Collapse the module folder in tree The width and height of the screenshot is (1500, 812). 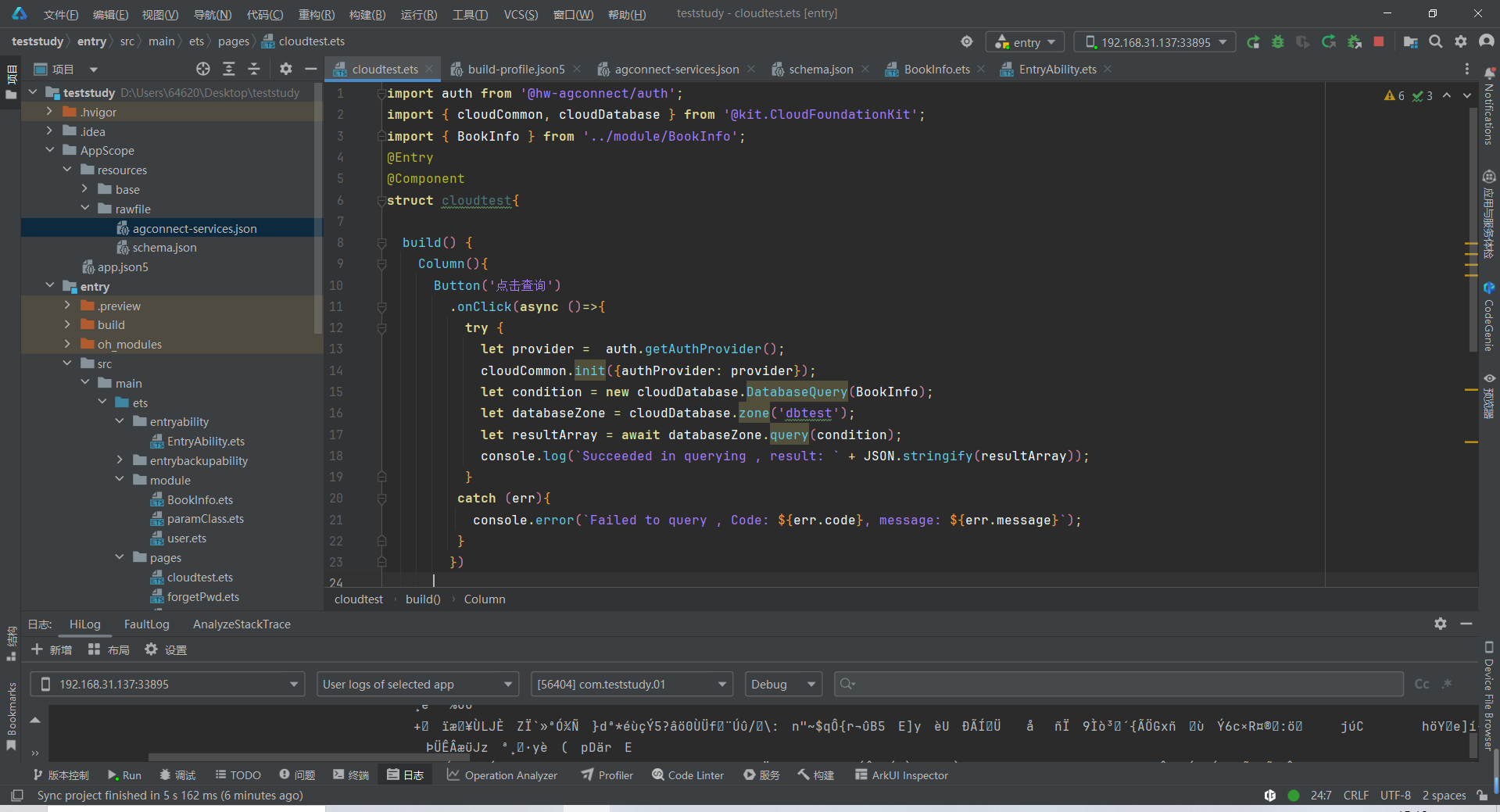pyautogui.click(x=120, y=480)
